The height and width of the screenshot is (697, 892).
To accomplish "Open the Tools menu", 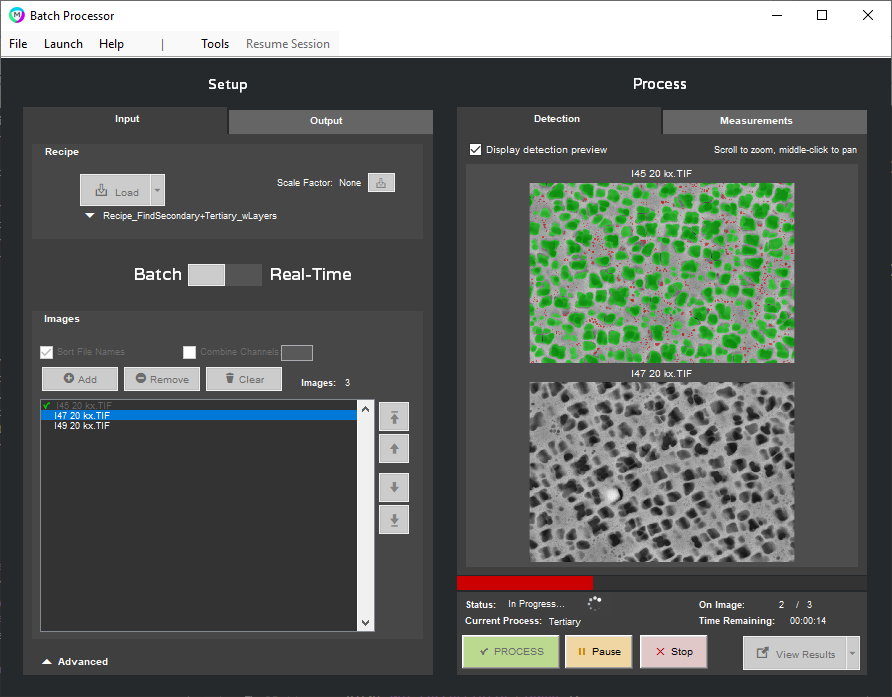I will (215, 44).
